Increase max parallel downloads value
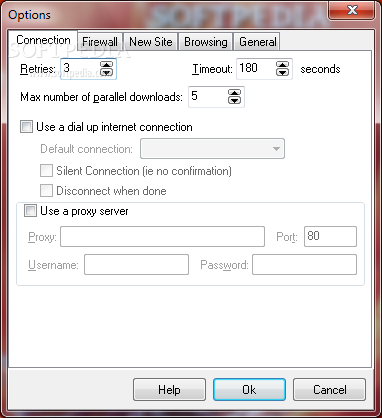The width and height of the screenshot is (382, 418). tap(234, 93)
